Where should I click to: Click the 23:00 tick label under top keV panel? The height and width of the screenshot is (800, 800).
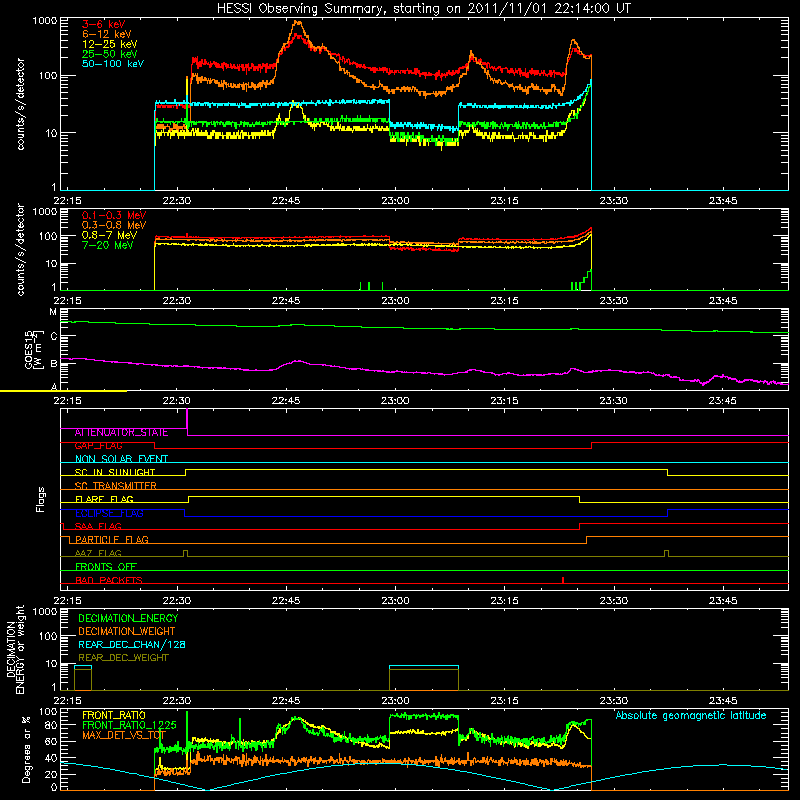pos(395,201)
